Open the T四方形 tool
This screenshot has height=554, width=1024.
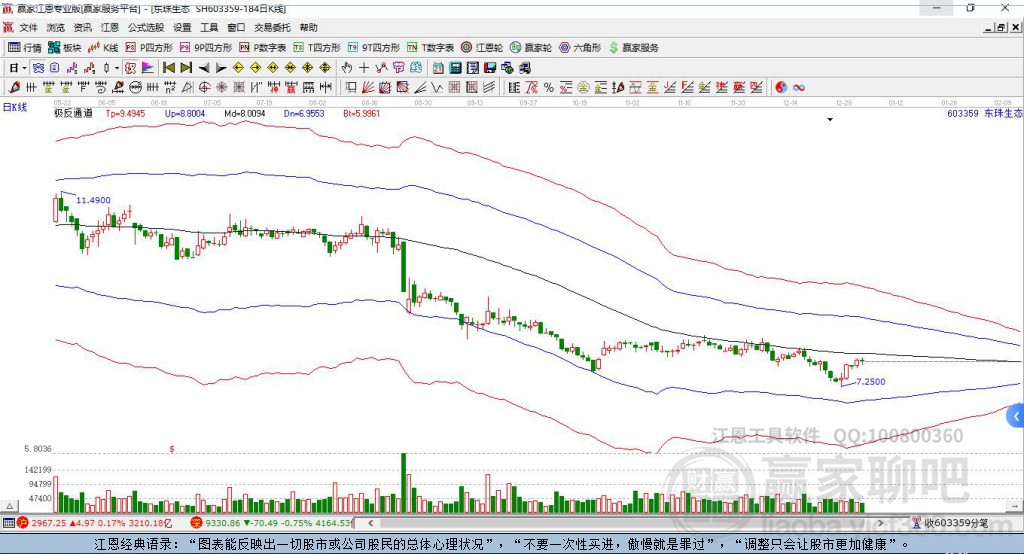pos(317,48)
